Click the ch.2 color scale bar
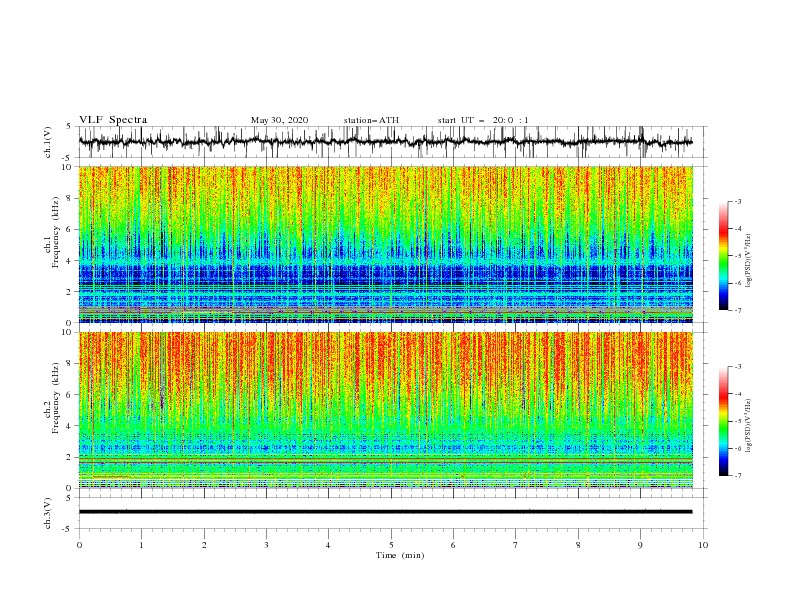 pos(723,421)
